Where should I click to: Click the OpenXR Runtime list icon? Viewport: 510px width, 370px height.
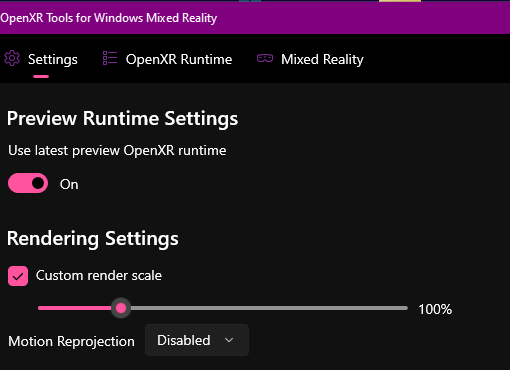tap(110, 58)
